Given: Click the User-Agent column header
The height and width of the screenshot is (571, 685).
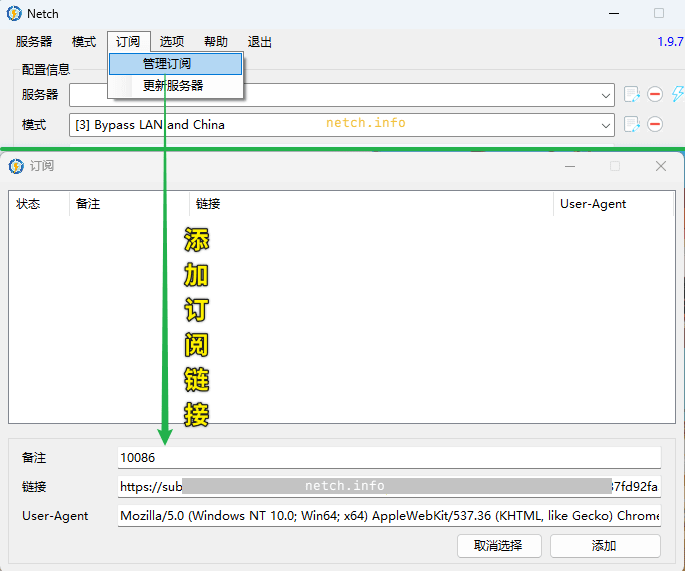Looking at the screenshot, I should tap(593, 204).
